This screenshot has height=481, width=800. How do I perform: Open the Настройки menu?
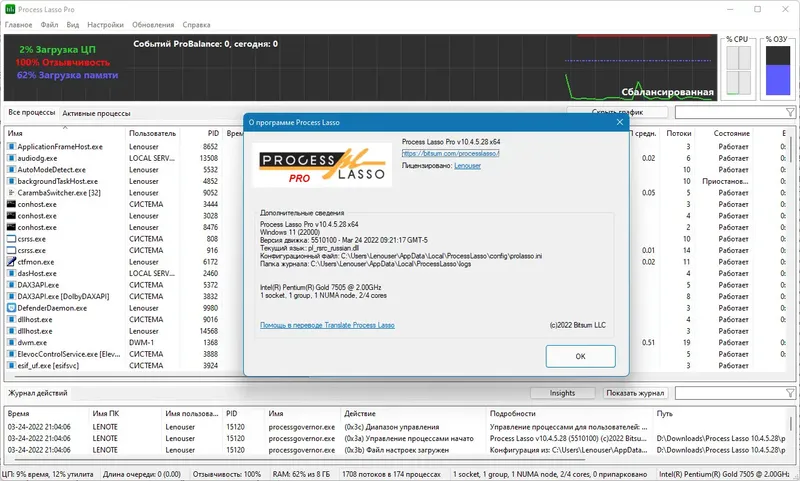click(105, 24)
